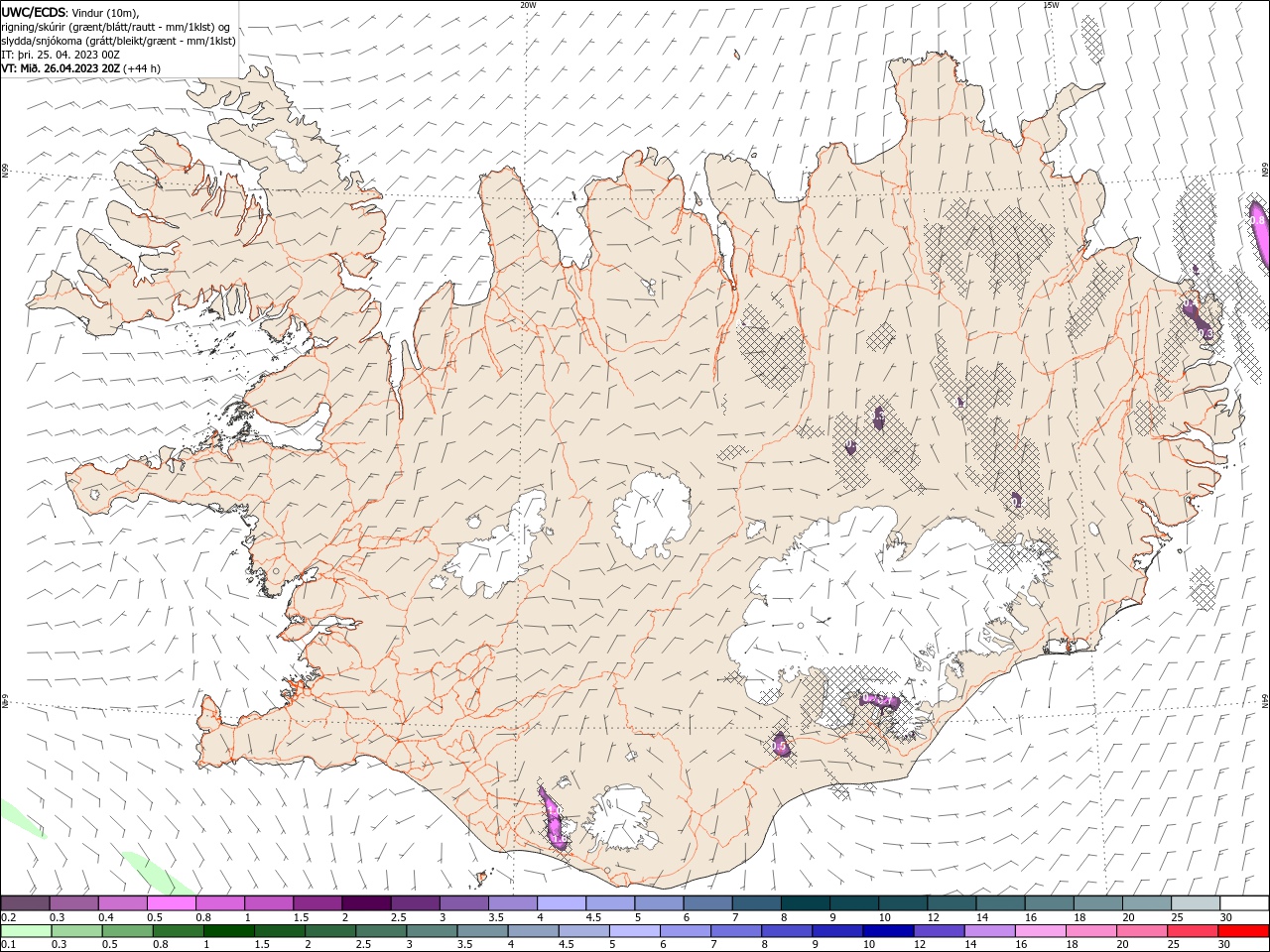Click the '0.5' labelled purple patch south of Vatnajökull
This screenshot has height=952, width=1270.
click(781, 745)
